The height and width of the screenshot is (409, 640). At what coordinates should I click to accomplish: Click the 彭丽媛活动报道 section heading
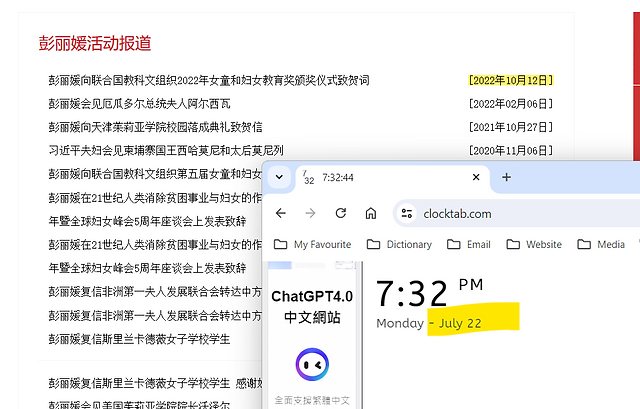point(95,43)
